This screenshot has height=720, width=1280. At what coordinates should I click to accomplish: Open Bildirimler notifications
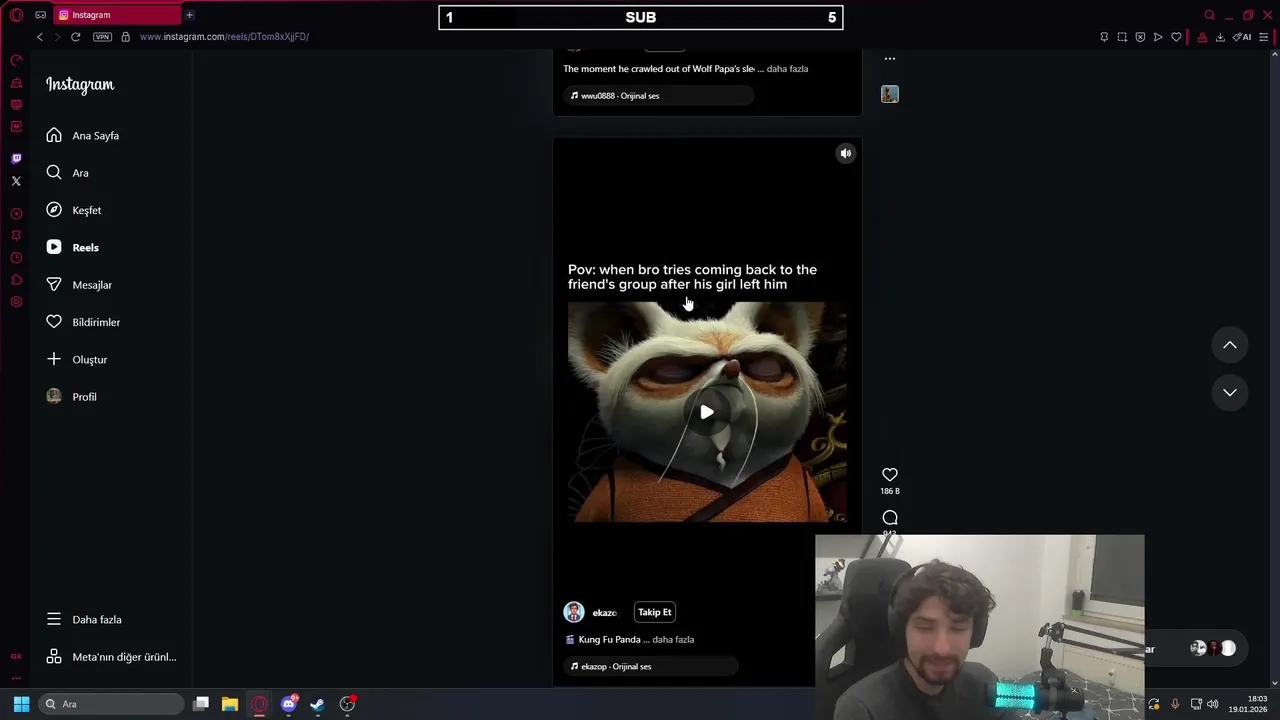tap(82, 322)
